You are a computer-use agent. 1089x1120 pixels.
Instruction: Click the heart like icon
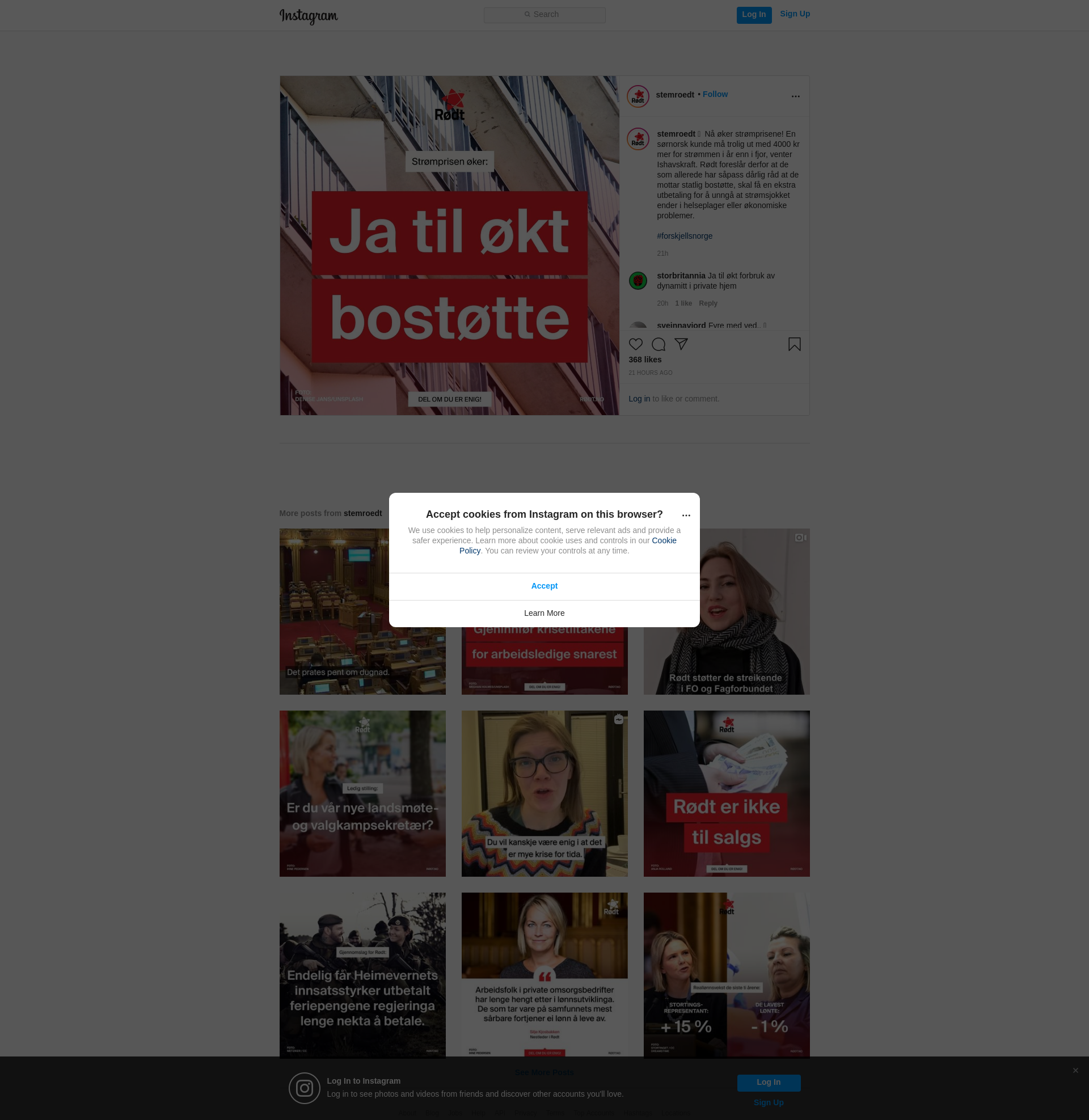(x=635, y=344)
